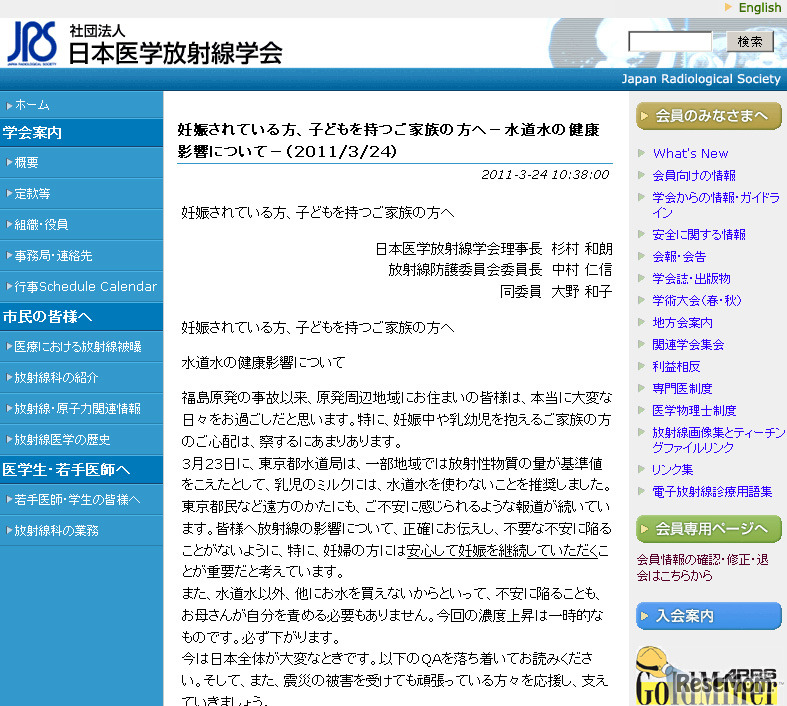
Task: Focus the site search input field
Action: coord(670,41)
